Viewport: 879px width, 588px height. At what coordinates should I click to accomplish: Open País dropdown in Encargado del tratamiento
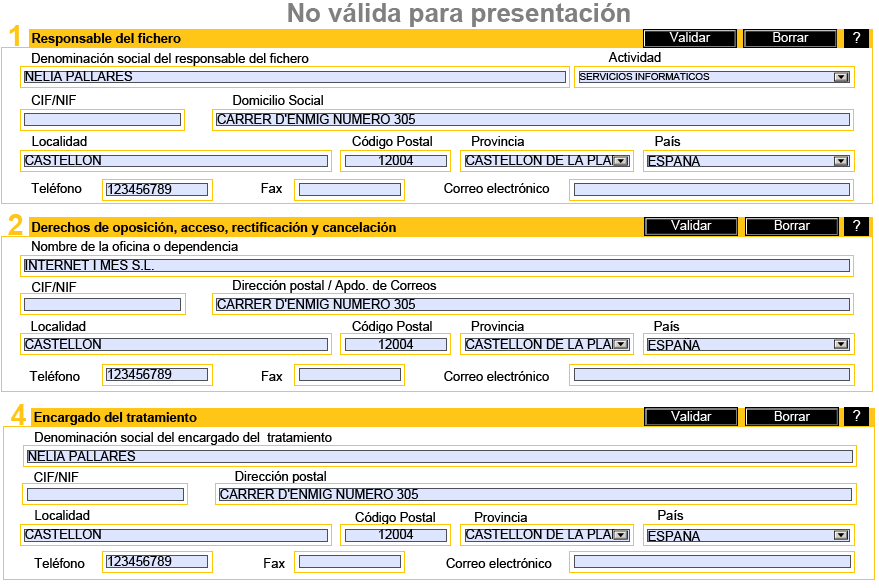[841, 535]
